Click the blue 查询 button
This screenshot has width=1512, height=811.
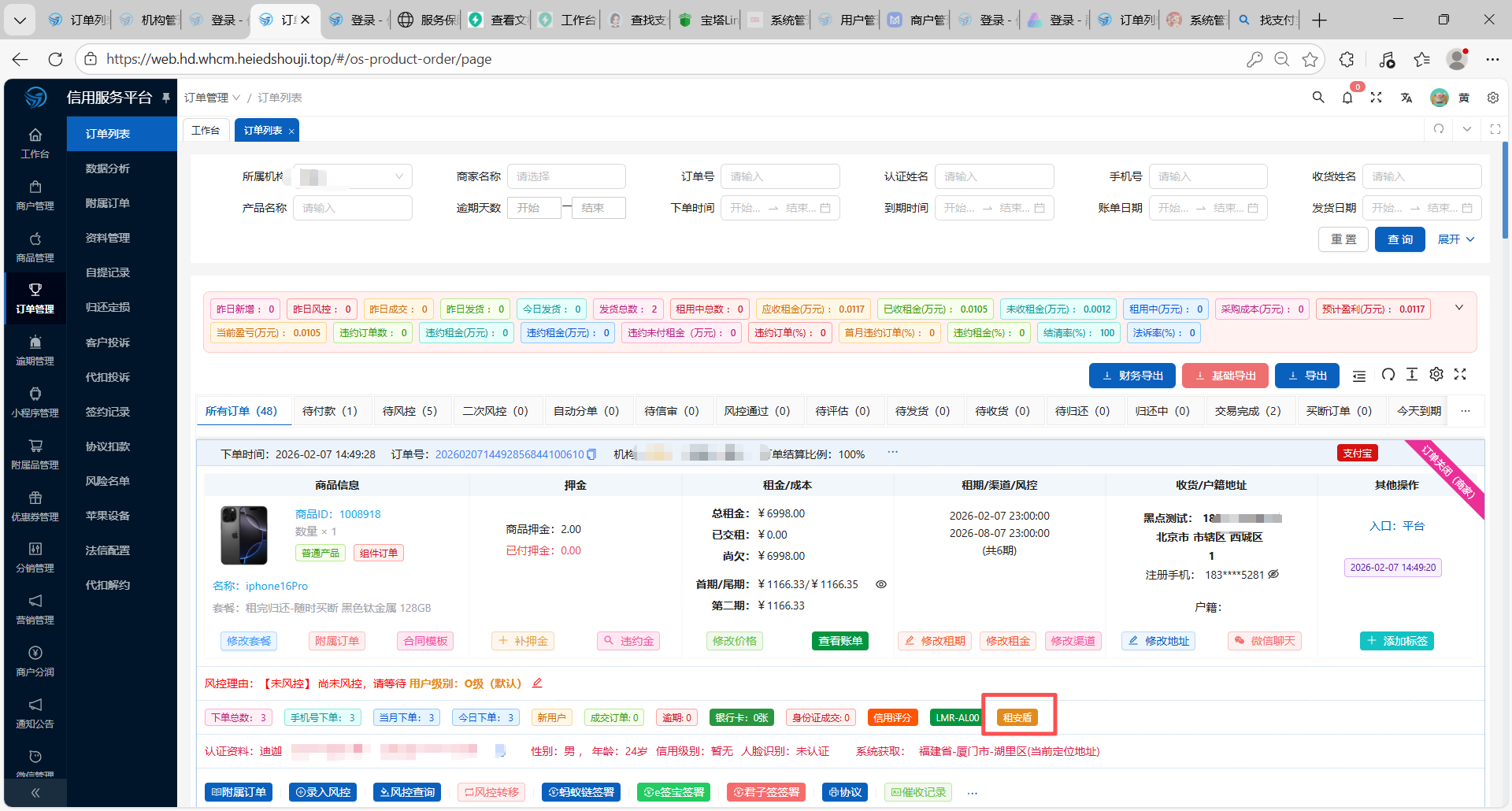point(1399,239)
